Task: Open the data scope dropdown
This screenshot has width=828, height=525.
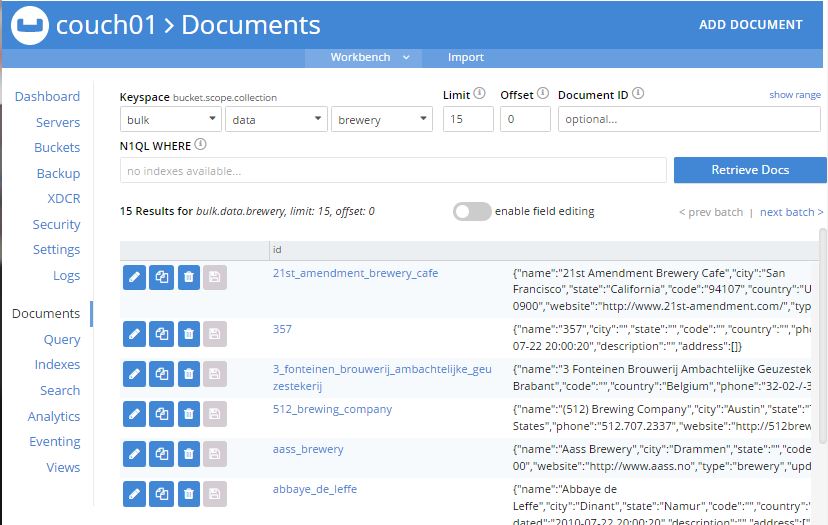Action: [x=276, y=119]
